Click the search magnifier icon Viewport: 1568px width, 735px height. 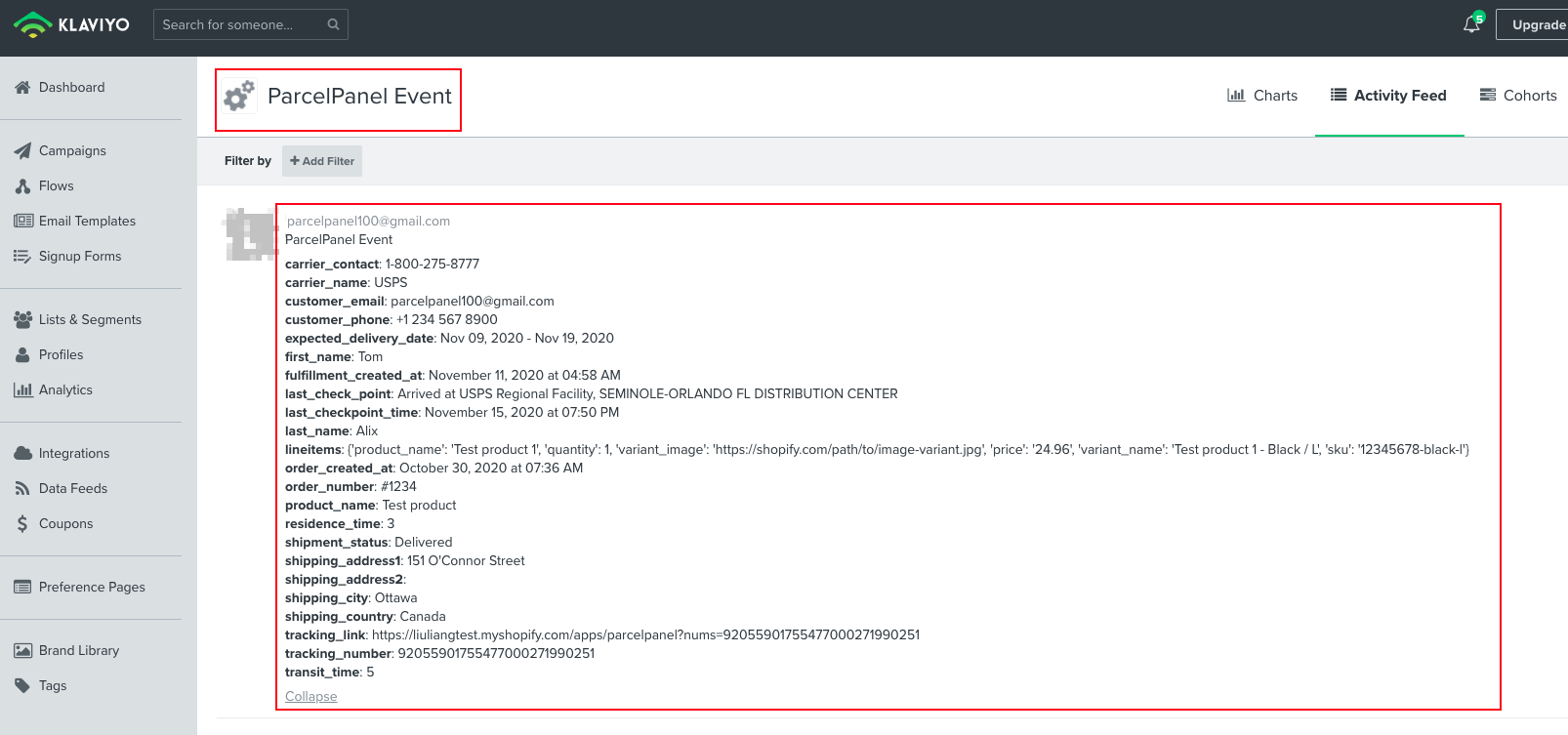[333, 24]
